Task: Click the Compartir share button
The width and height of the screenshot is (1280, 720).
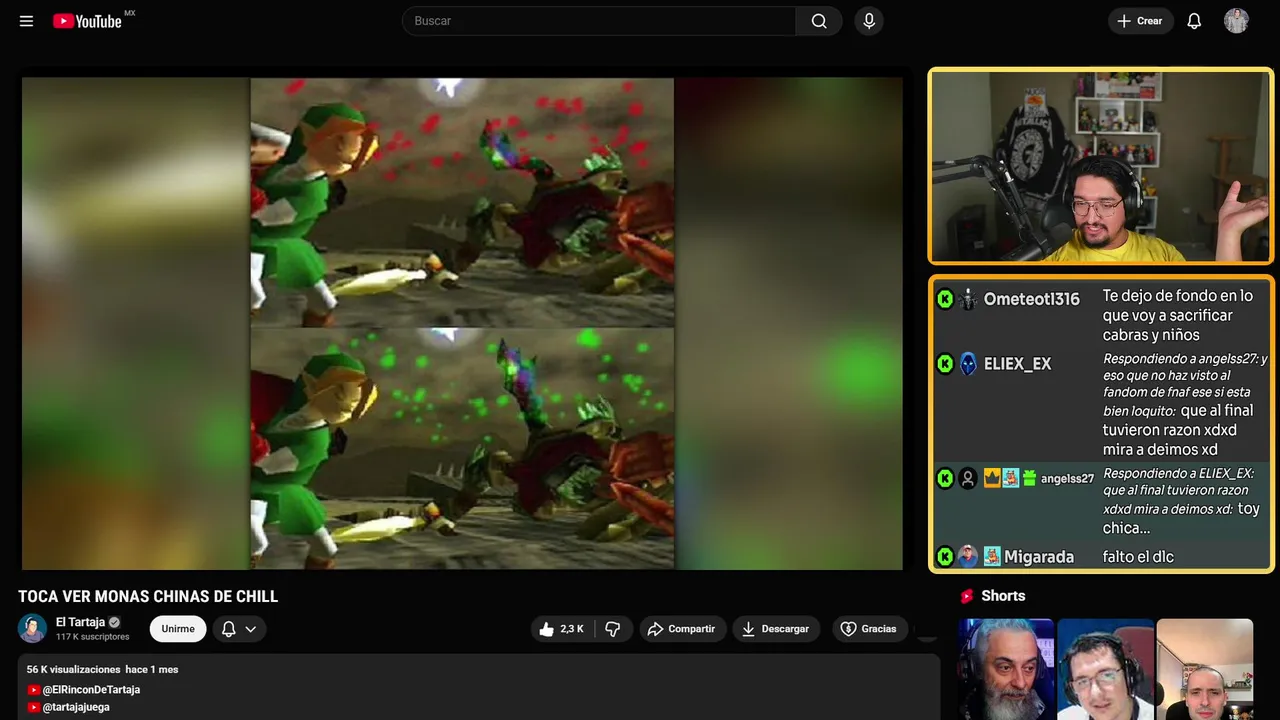Action: (x=682, y=629)
